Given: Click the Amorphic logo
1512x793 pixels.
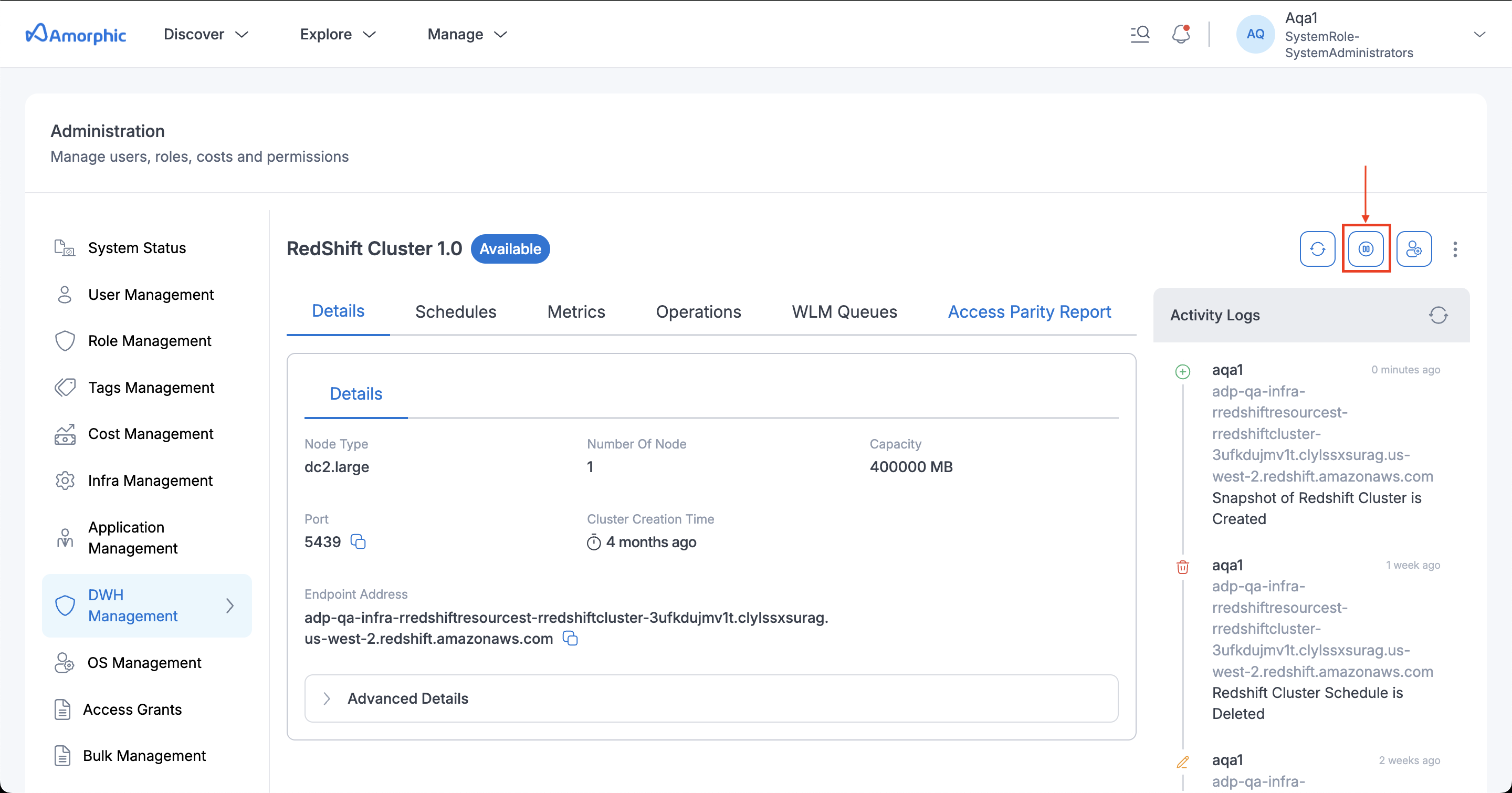Looking at the screenshot, I should click(76, 34).
